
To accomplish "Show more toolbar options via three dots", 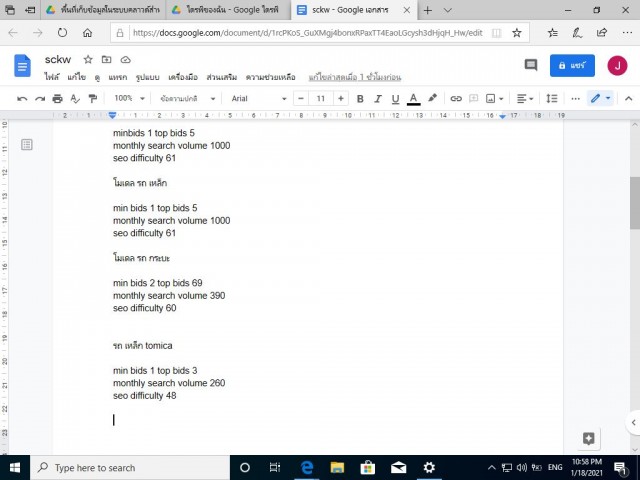I will tap(576, 98).
